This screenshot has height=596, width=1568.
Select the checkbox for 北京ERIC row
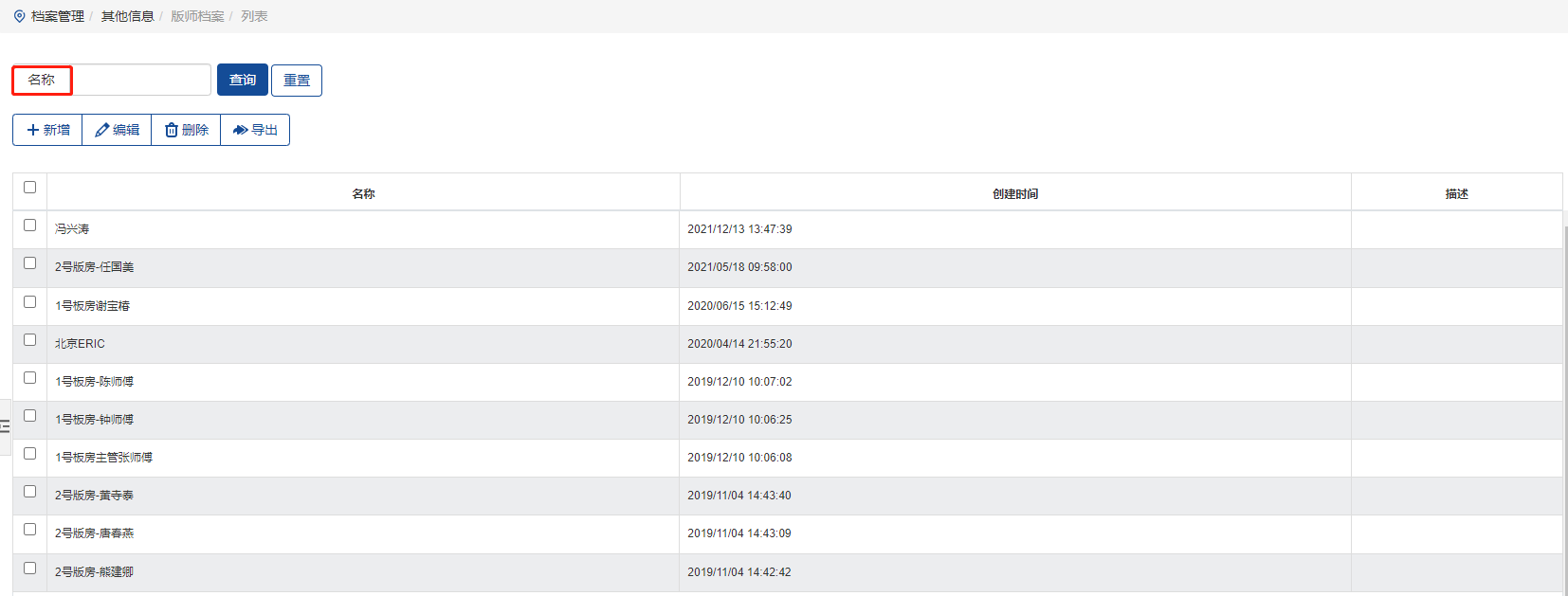[x=29, y=340]
